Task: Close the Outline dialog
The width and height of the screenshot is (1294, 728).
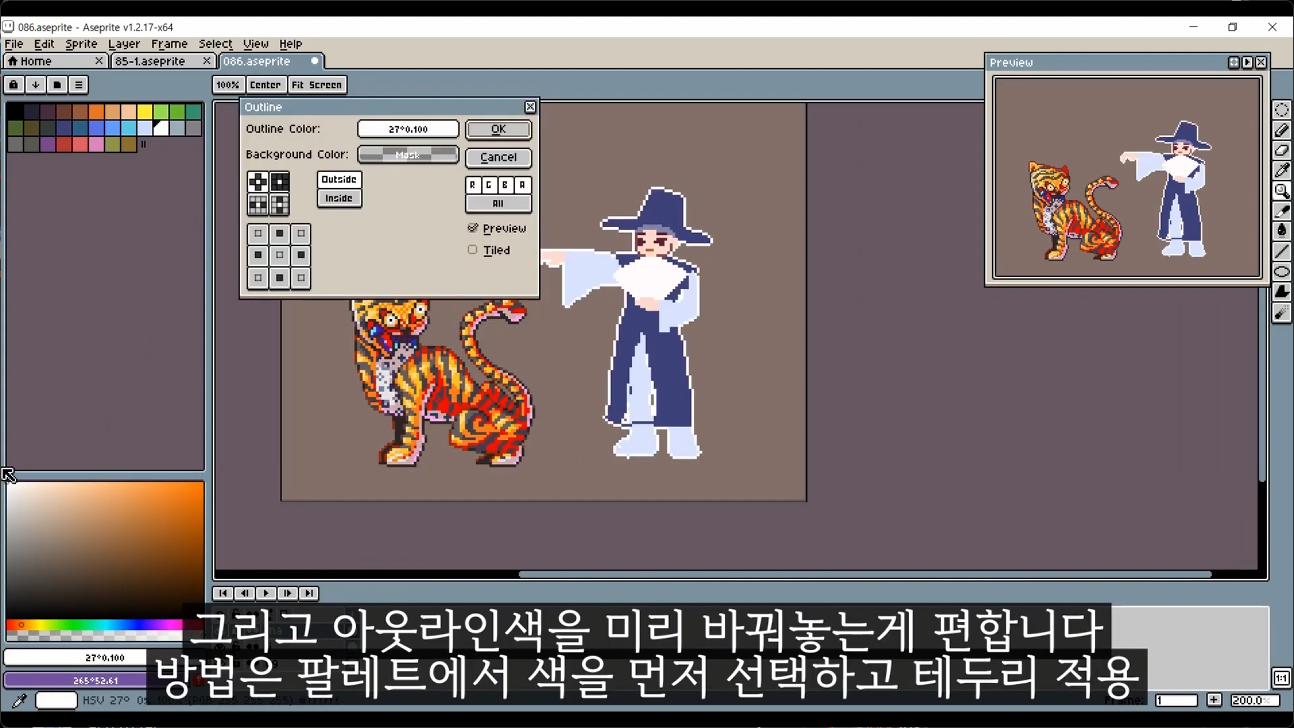Action: [x=530, y=107]
